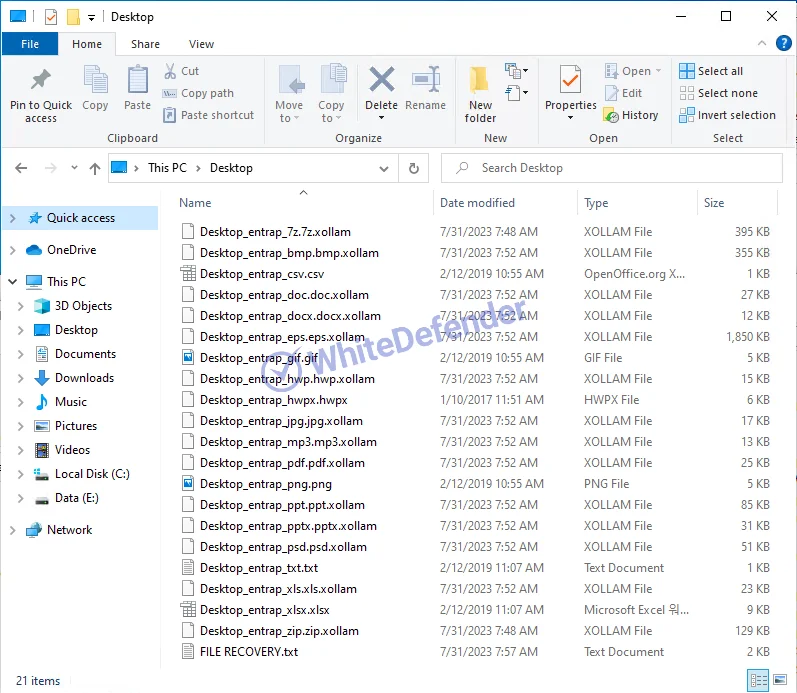Viewport: 797px width, 693px height.
Task: Open the Help question mark icon
Action: 784,44
